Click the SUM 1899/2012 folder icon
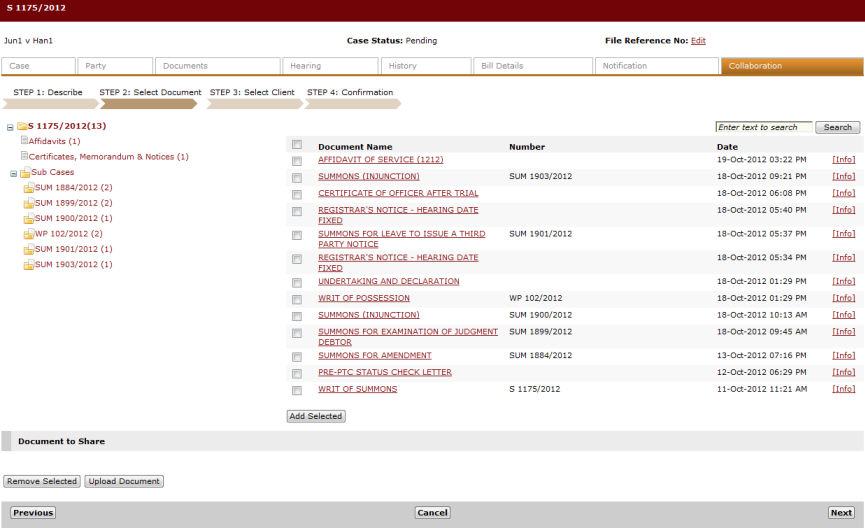The height and width of the screenshot is (528, 865). 29,203
